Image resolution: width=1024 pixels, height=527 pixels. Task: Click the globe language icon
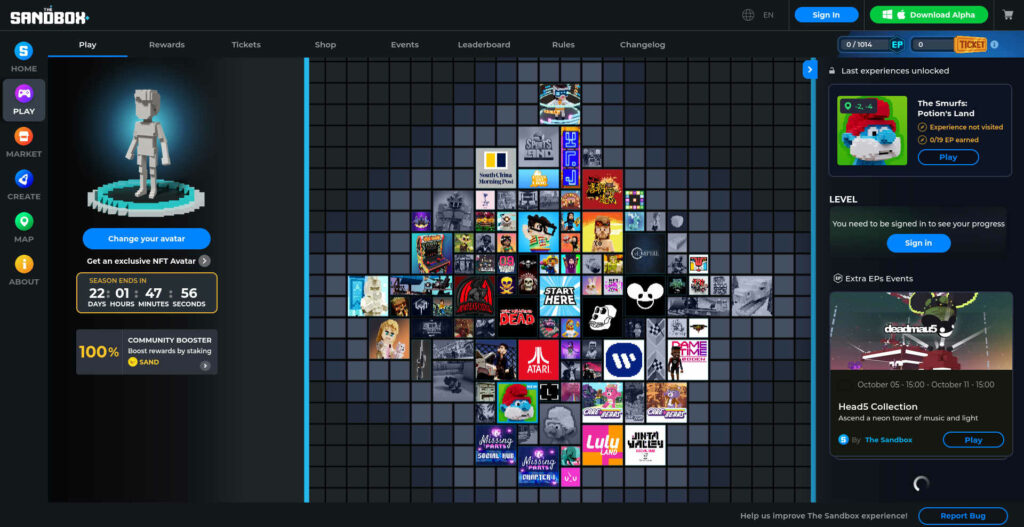(748, 15)
